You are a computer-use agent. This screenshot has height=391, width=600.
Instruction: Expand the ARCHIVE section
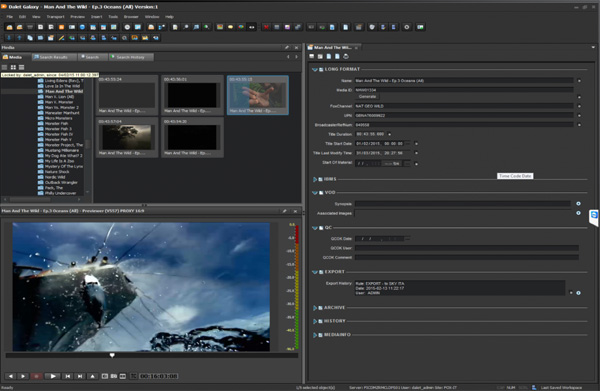(x=315, y=308)
